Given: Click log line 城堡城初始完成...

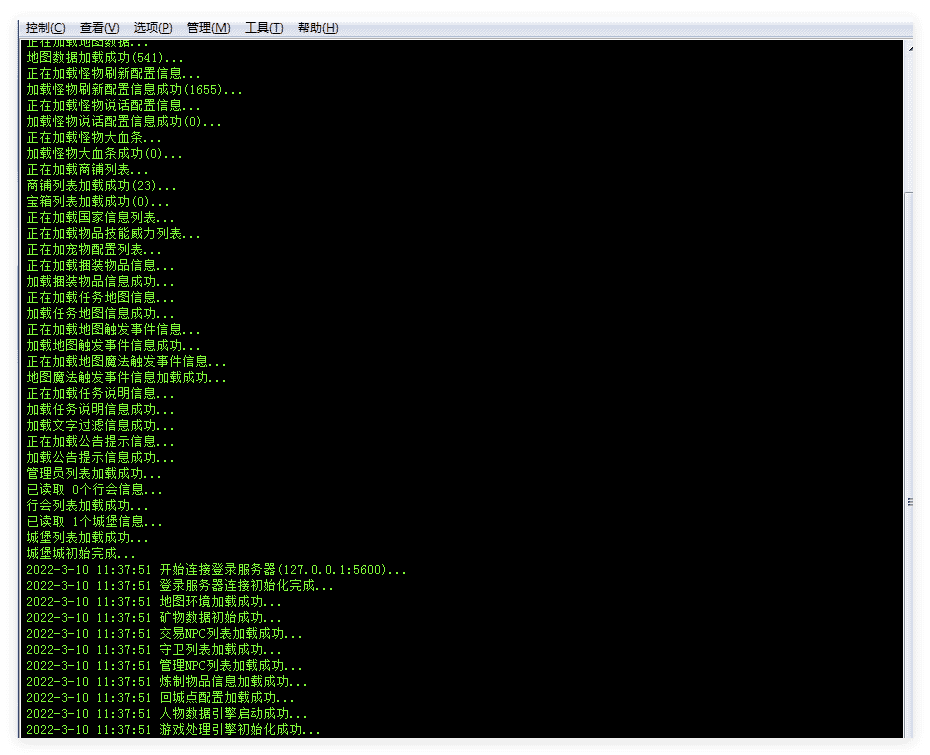Looking at the screenshot, I should pos(81,554).
